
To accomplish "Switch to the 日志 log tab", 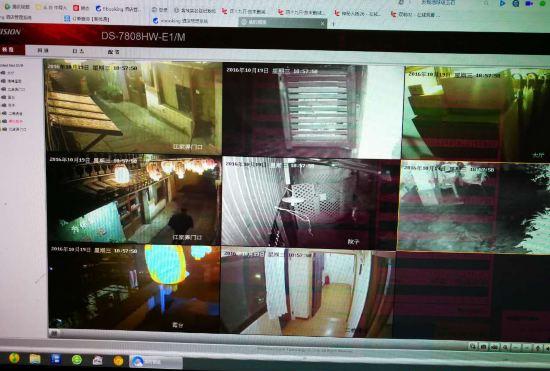I will (78, 51).
